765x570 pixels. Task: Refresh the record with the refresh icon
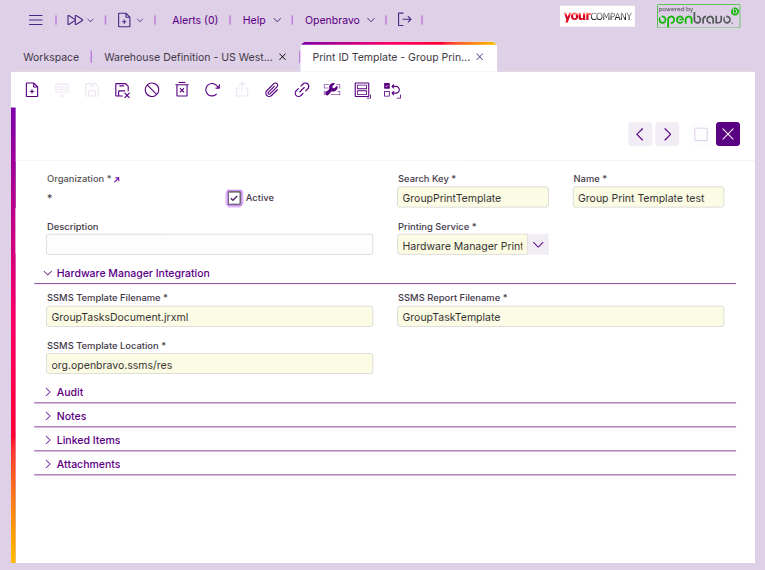[212, 90]
